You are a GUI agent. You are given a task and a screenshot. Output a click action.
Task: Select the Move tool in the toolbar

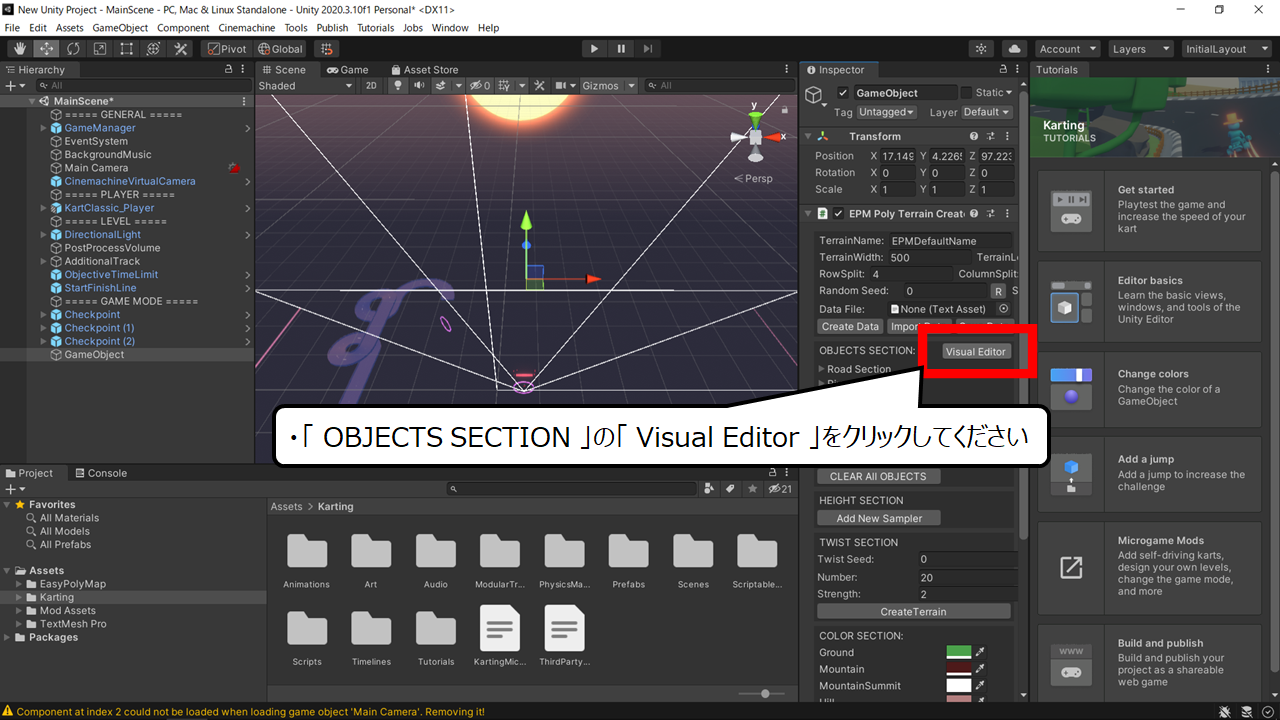(46, 49)
